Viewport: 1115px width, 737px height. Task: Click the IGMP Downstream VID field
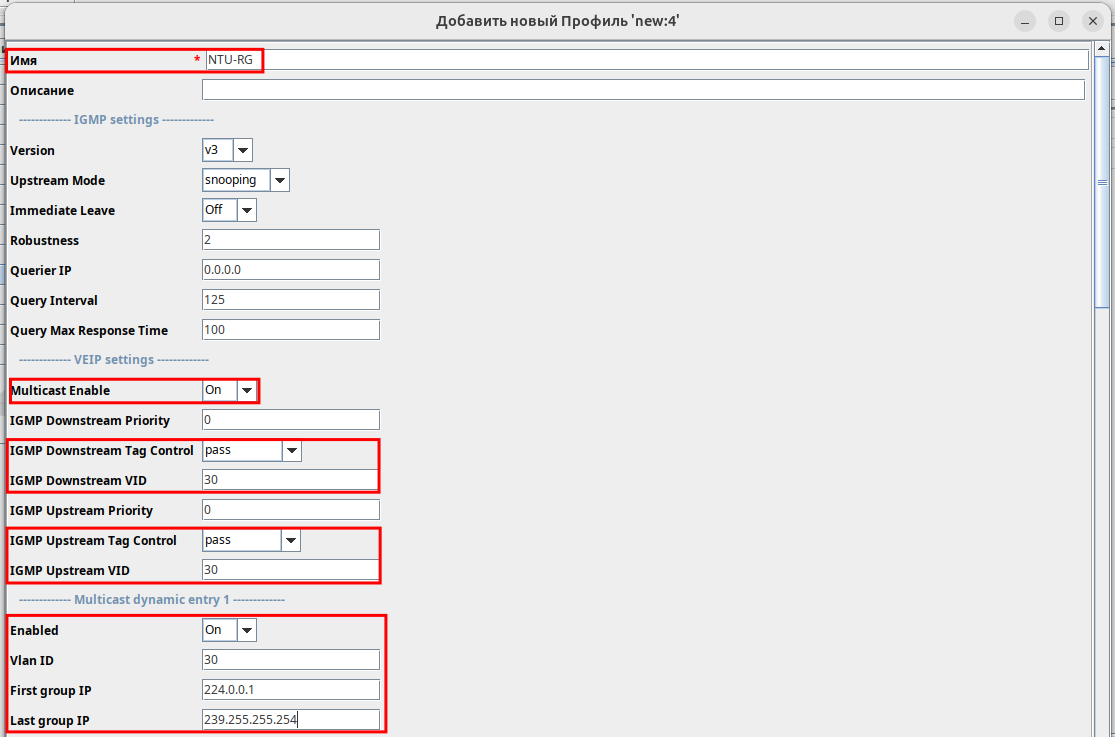290,479
